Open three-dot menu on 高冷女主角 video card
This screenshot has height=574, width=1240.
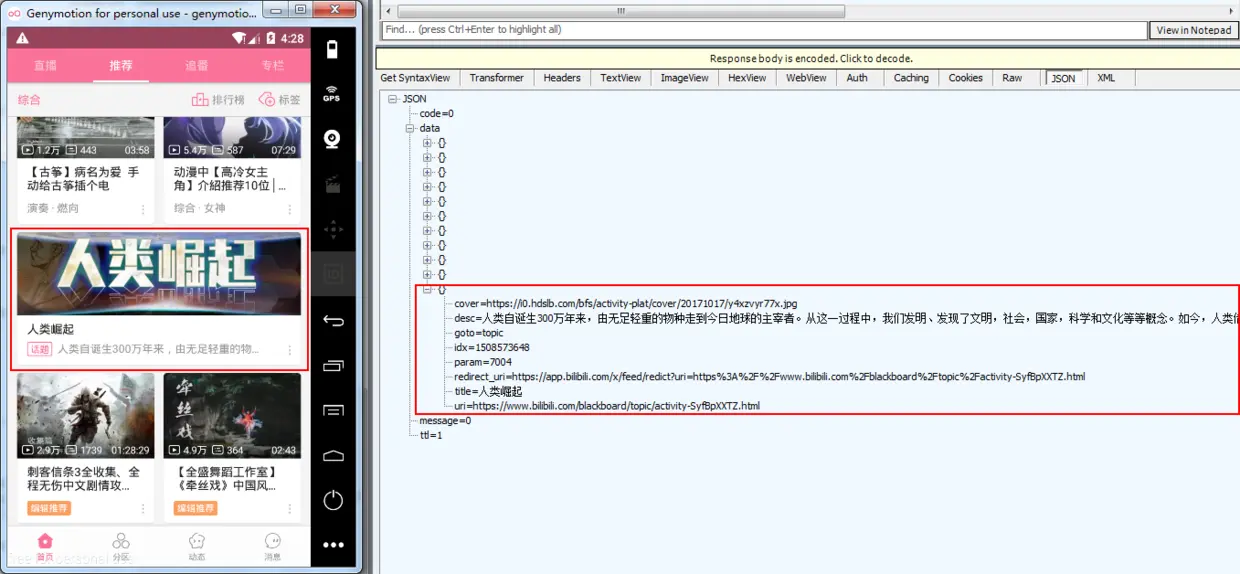coord(289,209)
